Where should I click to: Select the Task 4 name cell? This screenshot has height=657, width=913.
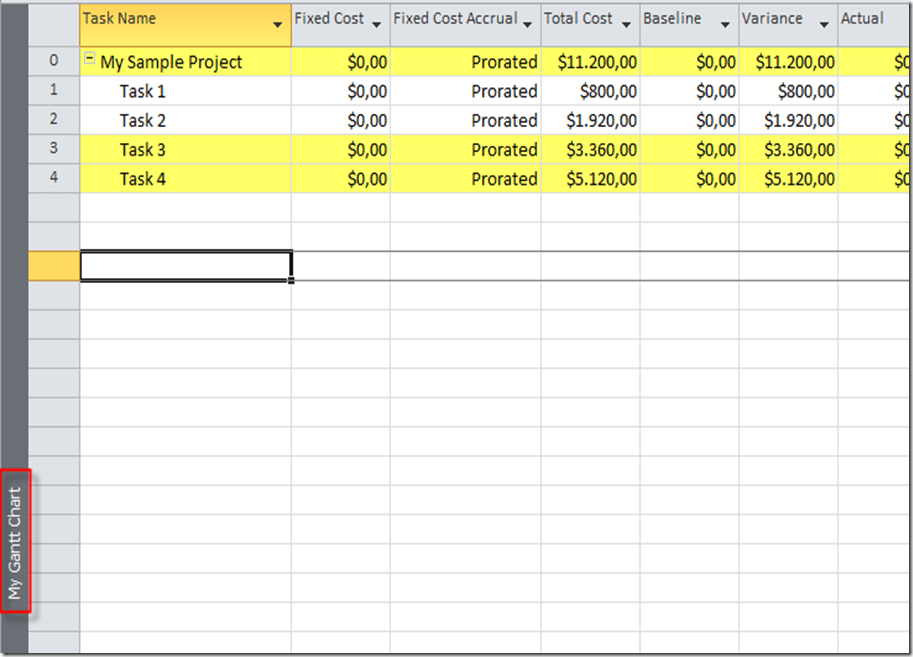(x=143, y=179)
